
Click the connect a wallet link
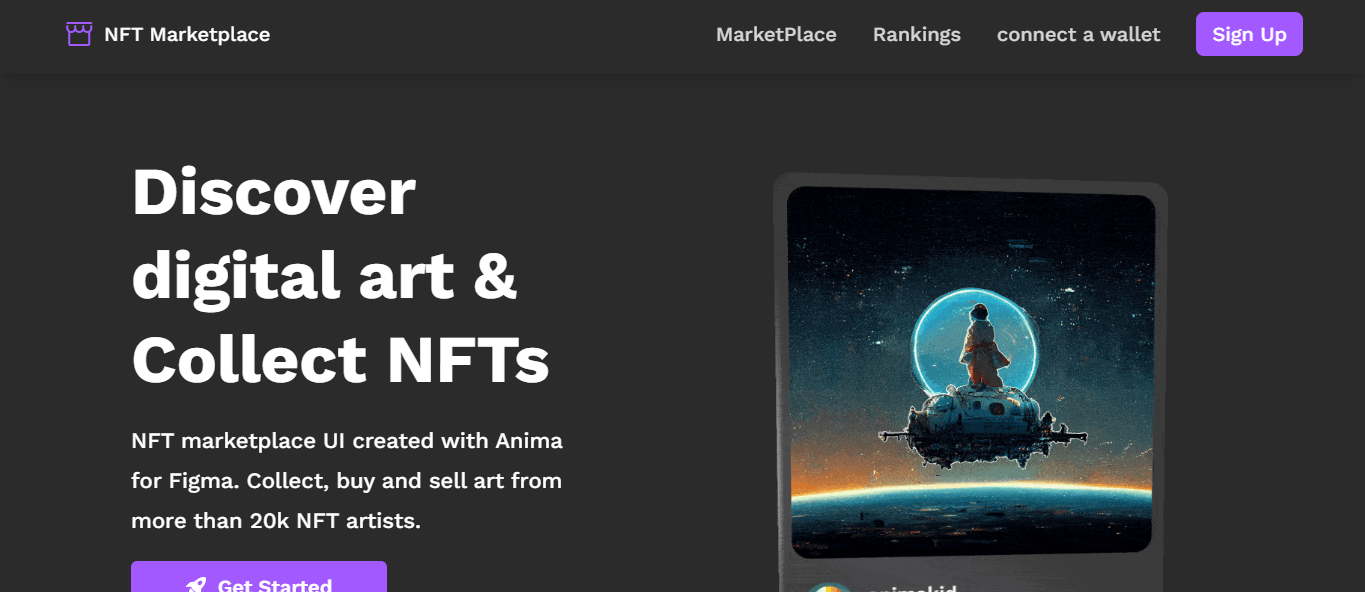(x=1078, y=34)
